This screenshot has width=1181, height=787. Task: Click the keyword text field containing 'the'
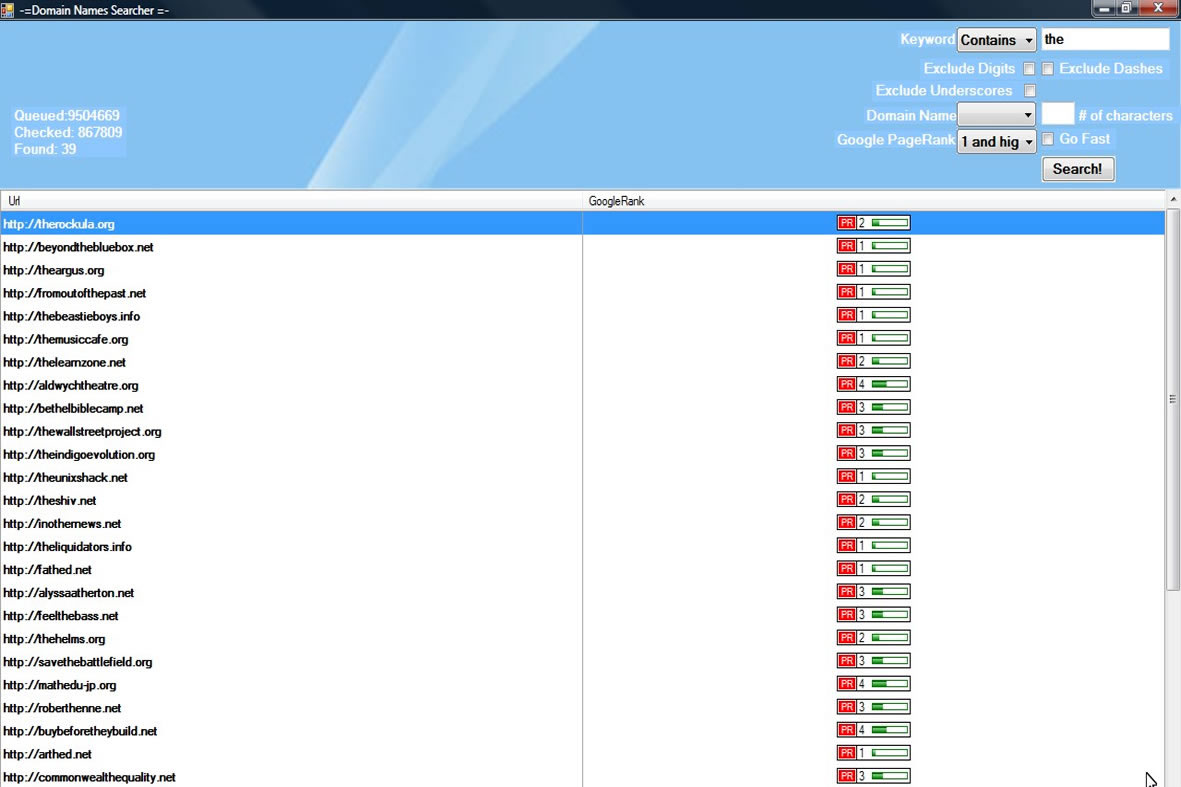(x=1105, y=39)
